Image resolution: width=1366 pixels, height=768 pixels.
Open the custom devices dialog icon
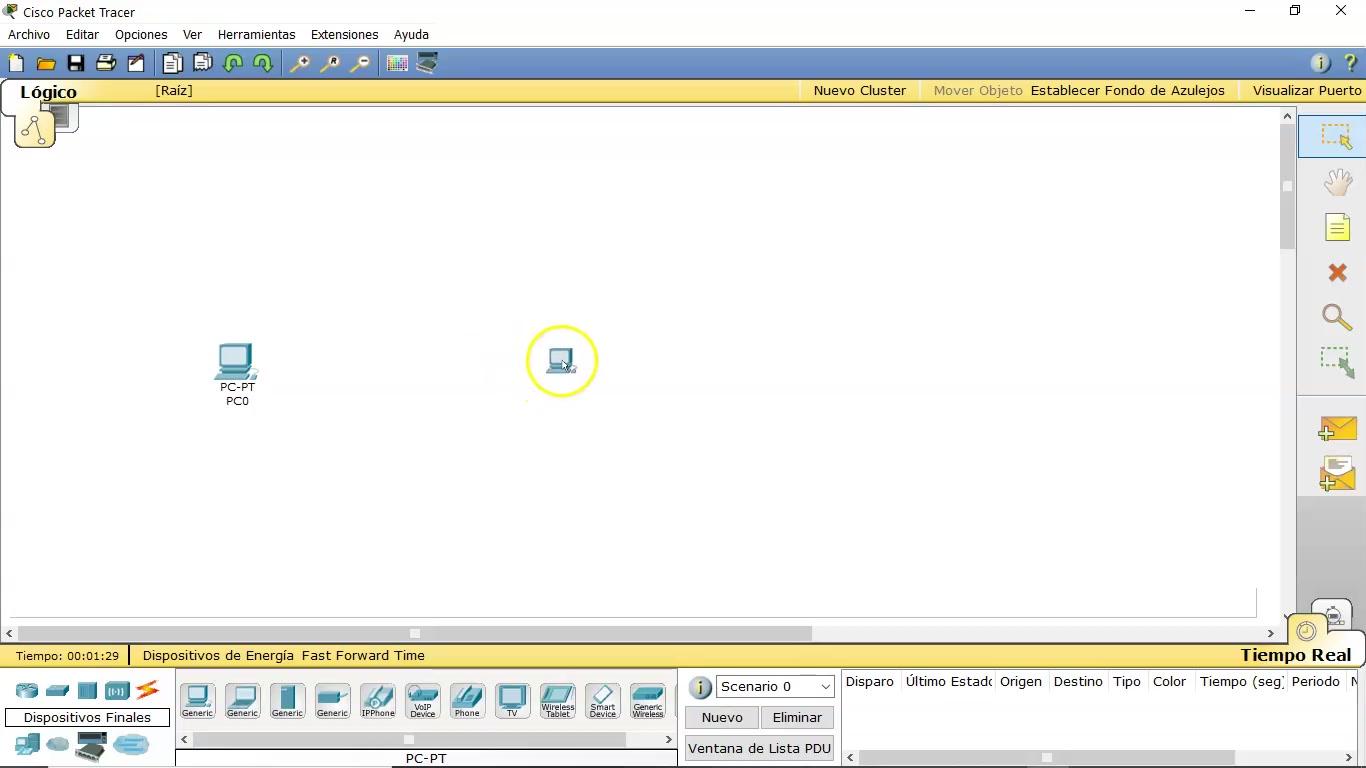[427, 63]
